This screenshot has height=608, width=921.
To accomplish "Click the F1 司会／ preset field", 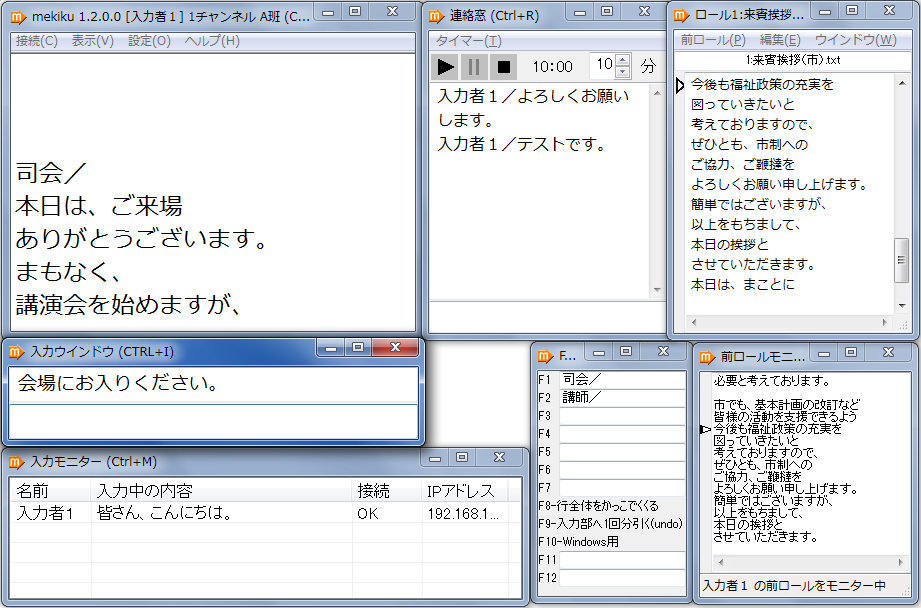I will pos(621,380).
